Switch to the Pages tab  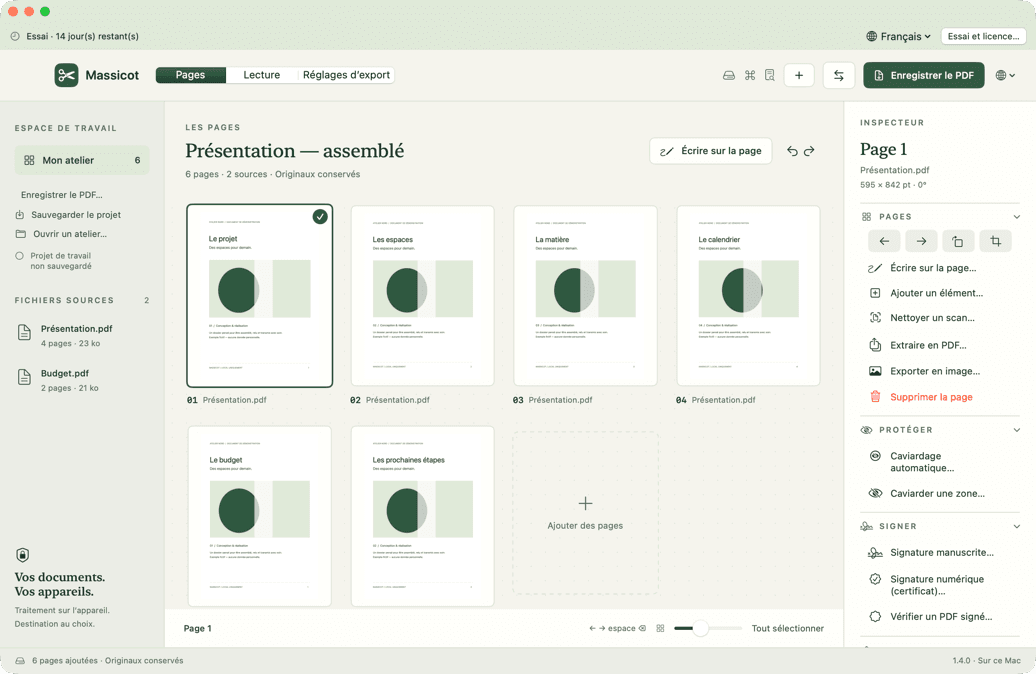coord(190,75)
